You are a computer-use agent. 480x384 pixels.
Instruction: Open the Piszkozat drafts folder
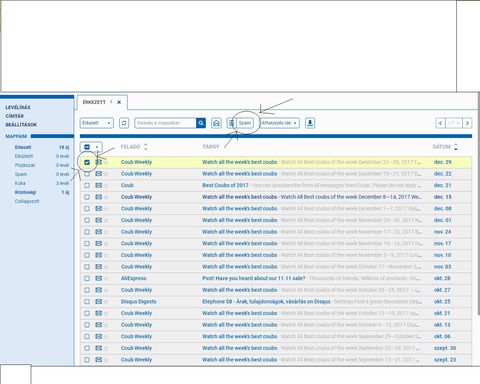(x=25, y=165)
